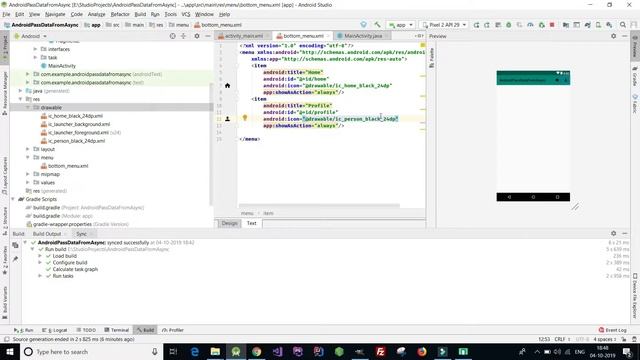This screenshot has width=640, height=360.
Task: Click the SDK Manager toolbar icon
Action: click(609, 24)
